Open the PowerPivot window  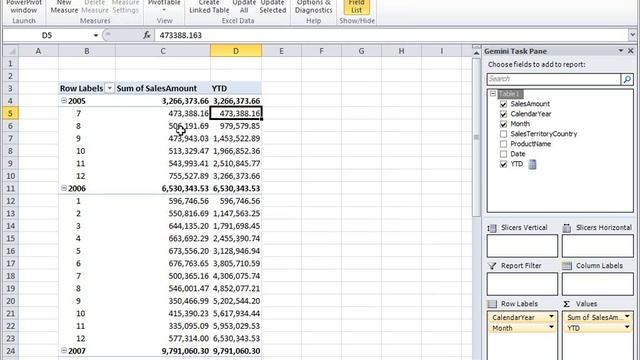[x=24, y=7]
